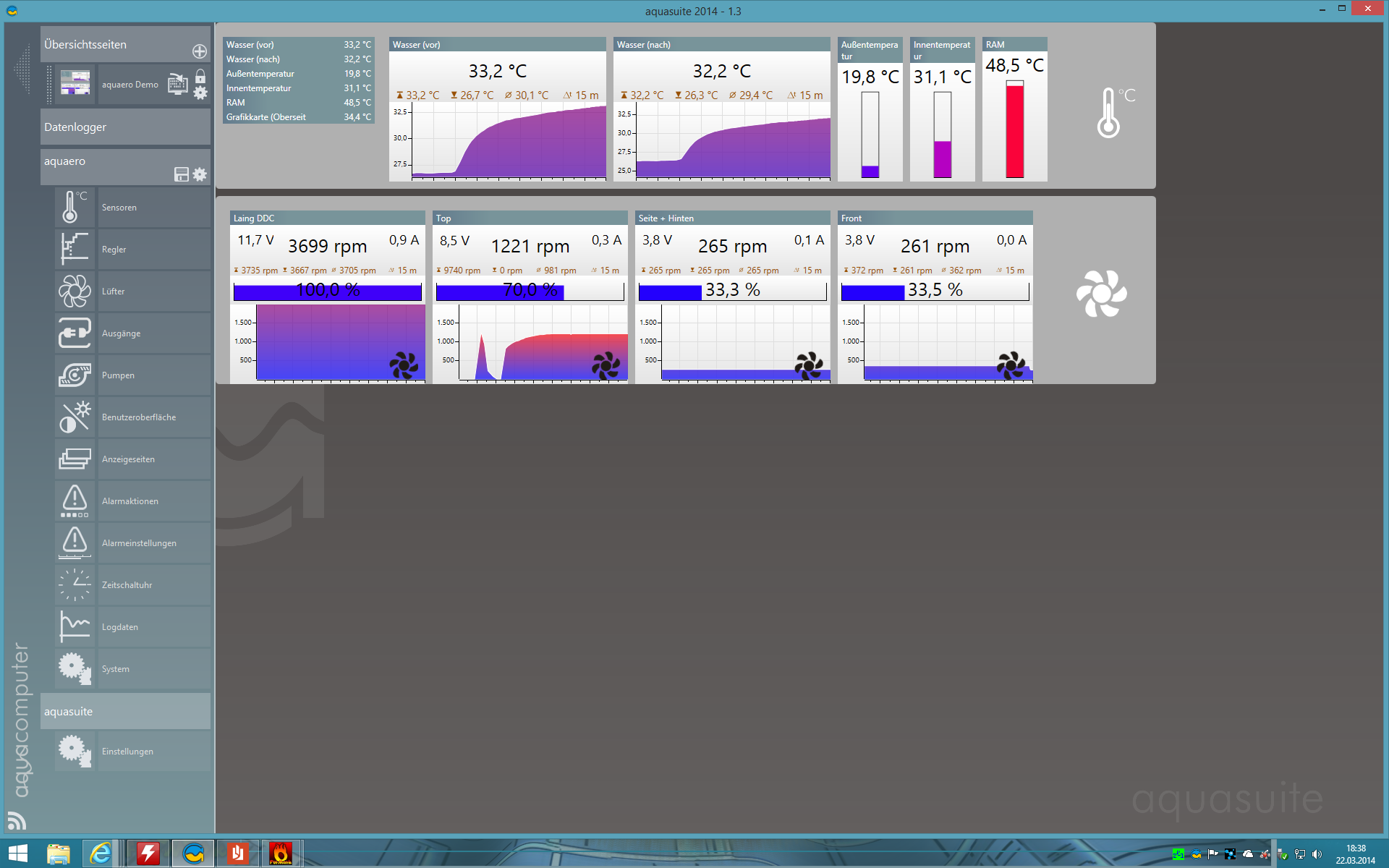Toggle the lock on aquaero Demo page

[x=200, y=77]
